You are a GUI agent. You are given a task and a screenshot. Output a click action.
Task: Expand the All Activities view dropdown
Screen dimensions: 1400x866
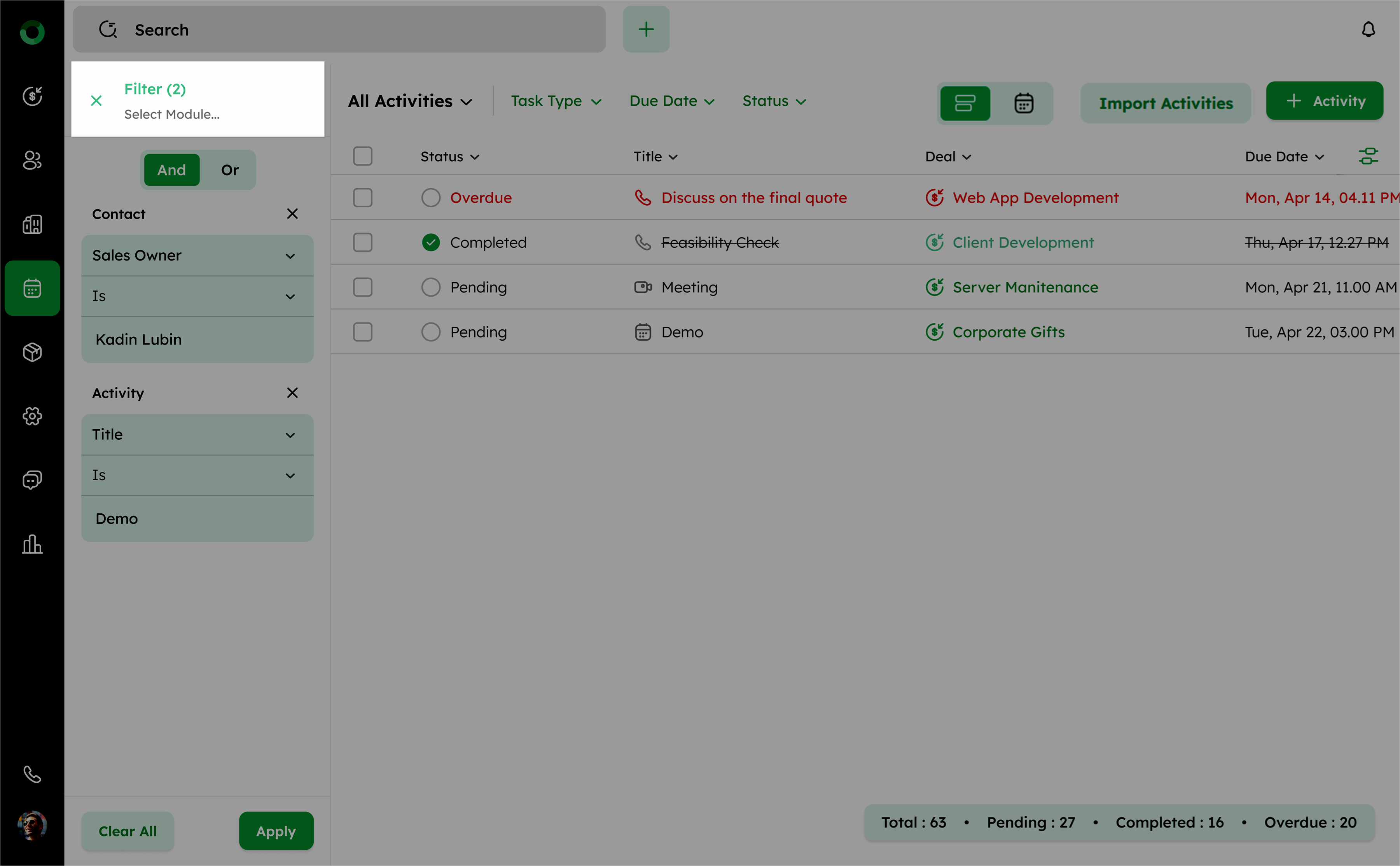point(410,101)
